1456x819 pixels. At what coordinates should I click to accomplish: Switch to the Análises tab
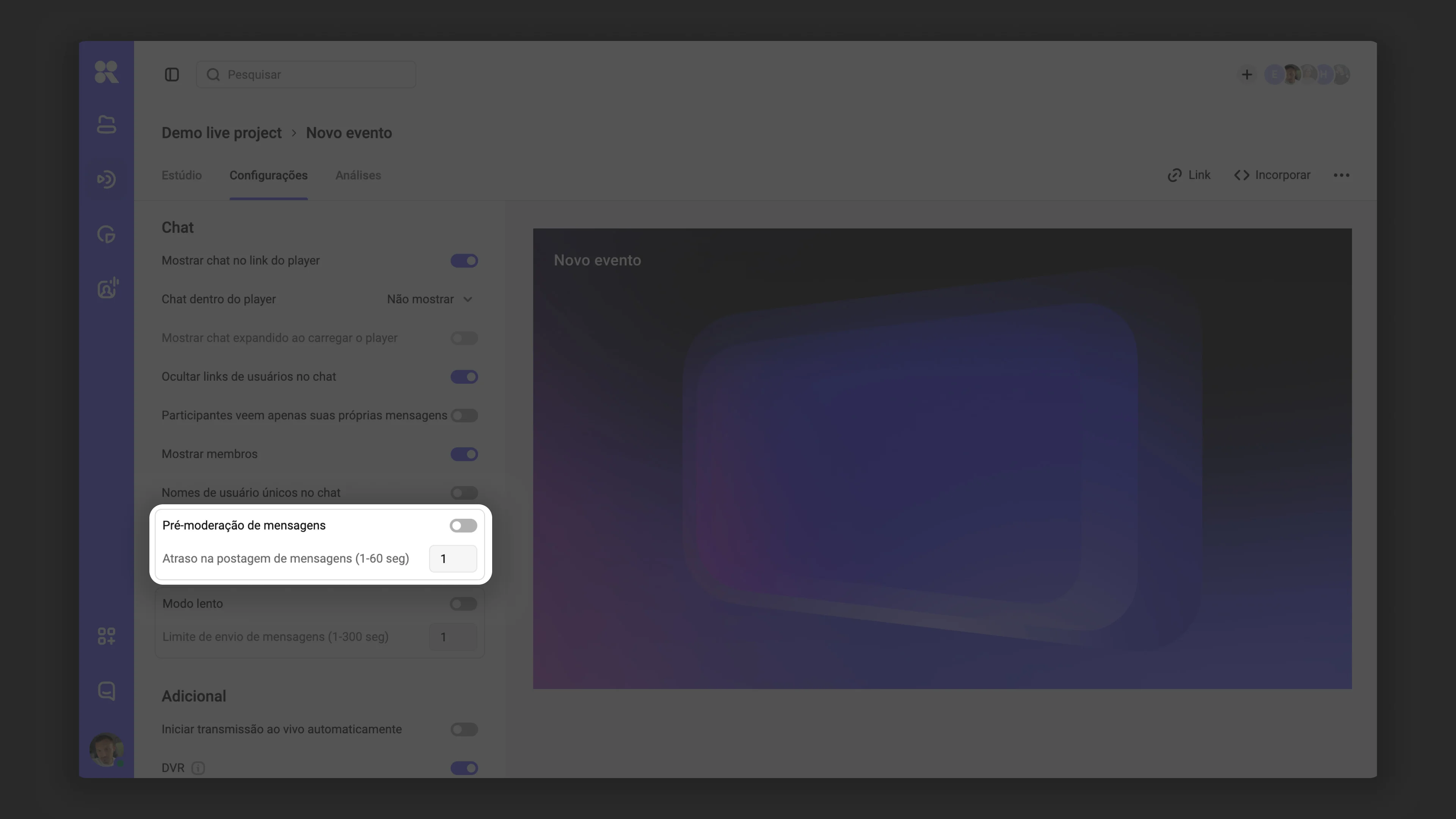[358, 175]
